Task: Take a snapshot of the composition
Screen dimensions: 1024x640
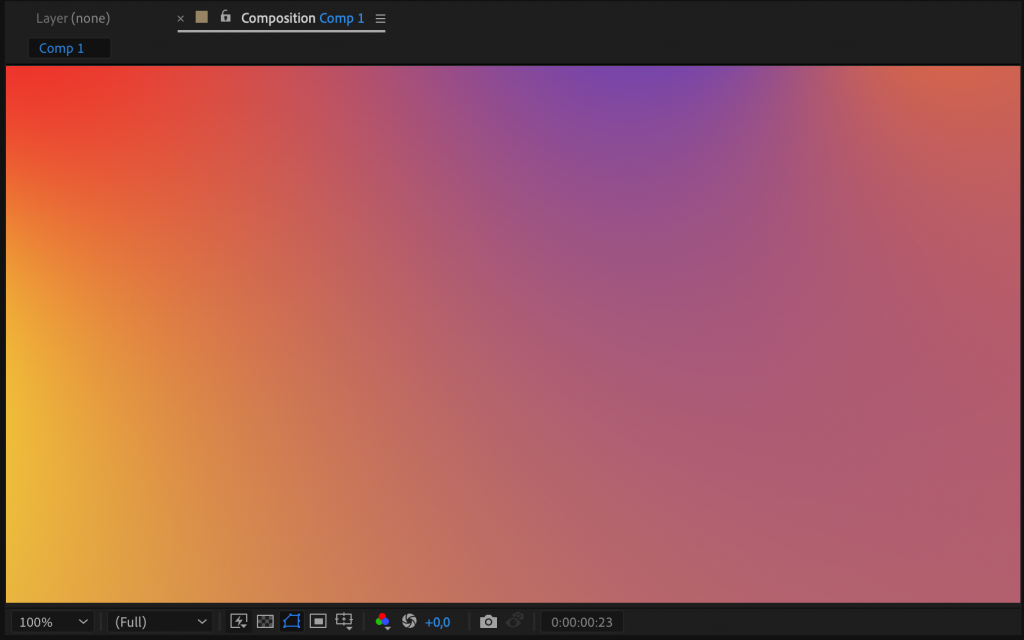Action: point(487,621)
